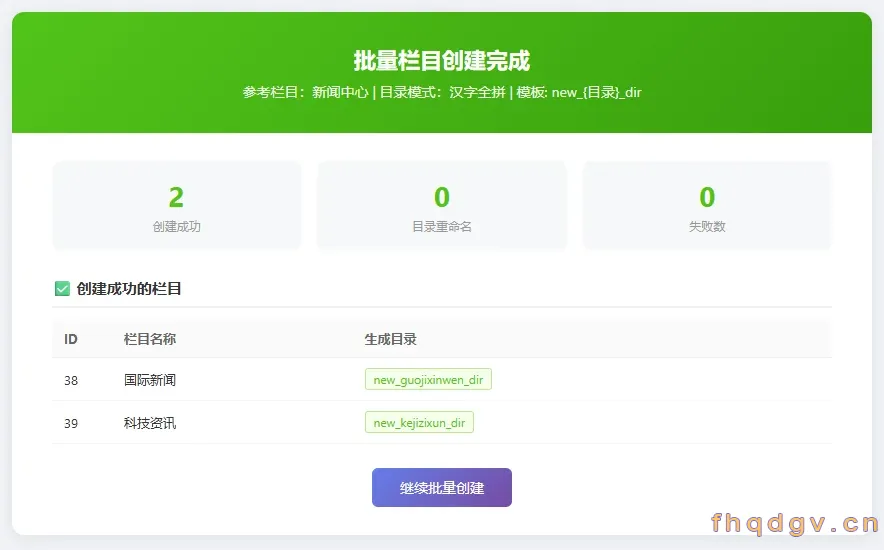Click the 目录重命名 count card
884x550 pixels.
point(442,206)
